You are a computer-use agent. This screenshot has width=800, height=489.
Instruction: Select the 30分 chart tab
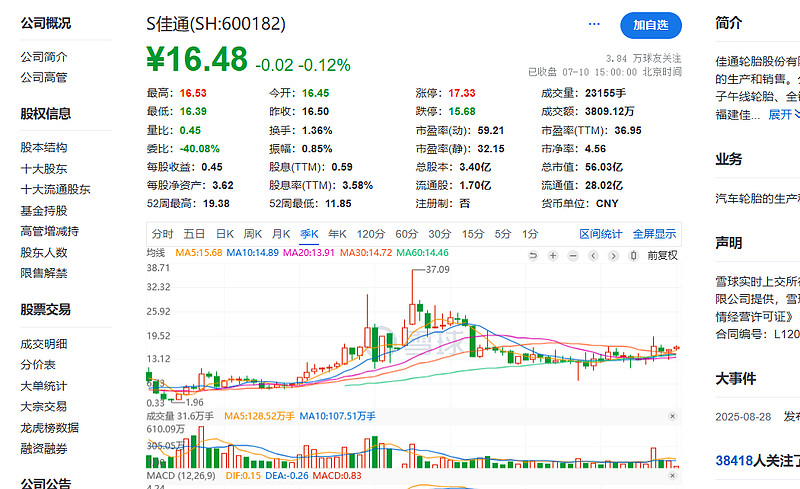439,234
